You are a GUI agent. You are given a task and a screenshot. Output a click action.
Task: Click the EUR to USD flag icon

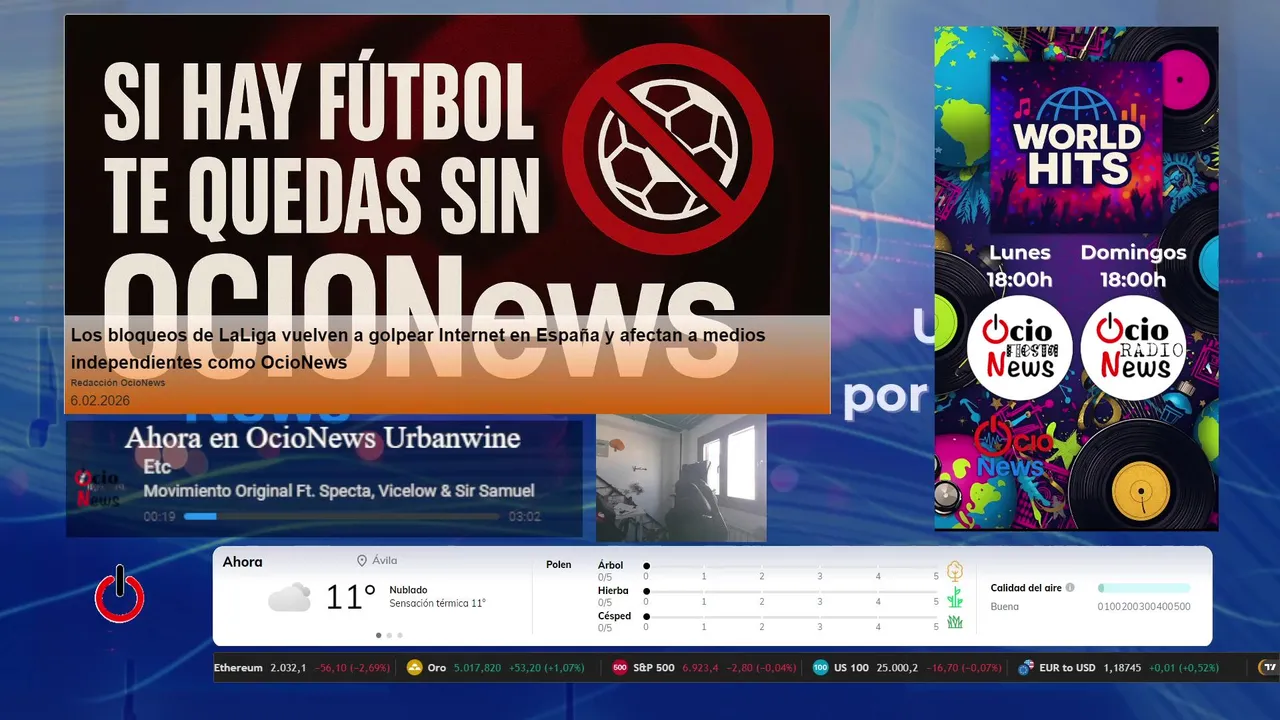[1026, 668]
